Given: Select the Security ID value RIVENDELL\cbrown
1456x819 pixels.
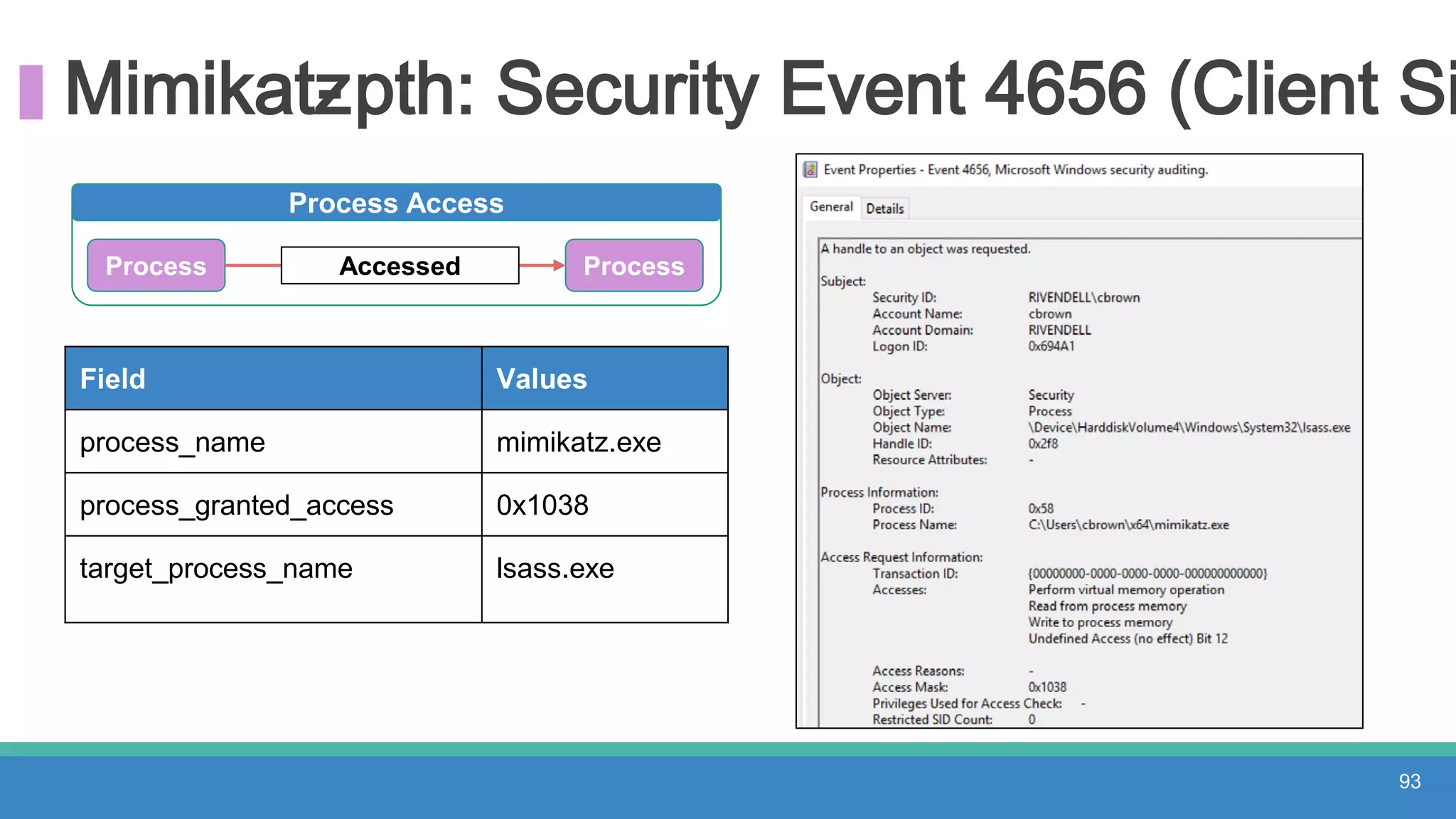Looking at the screenshot, I should click(x=1084, y=297).
